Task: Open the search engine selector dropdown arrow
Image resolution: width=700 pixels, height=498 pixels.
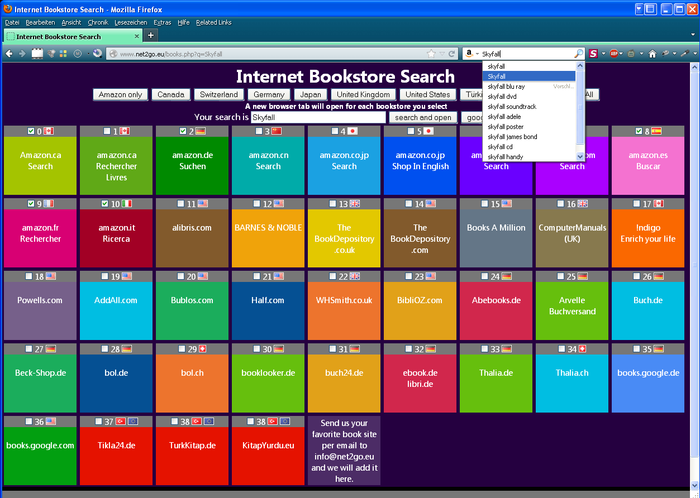Action: pos(477,54)
